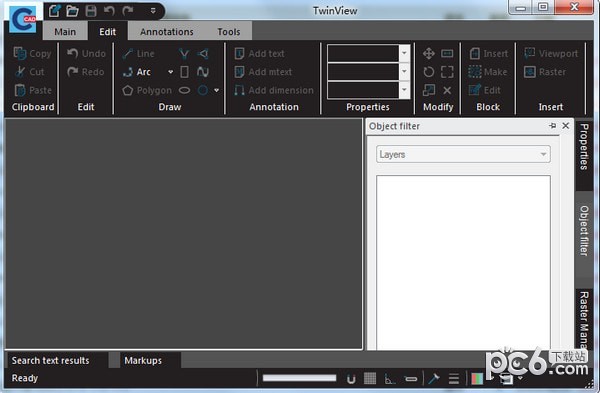Screen dimensions: 600x393
Task: Click the flashlight icon in status bar
Action: [434, 379]
